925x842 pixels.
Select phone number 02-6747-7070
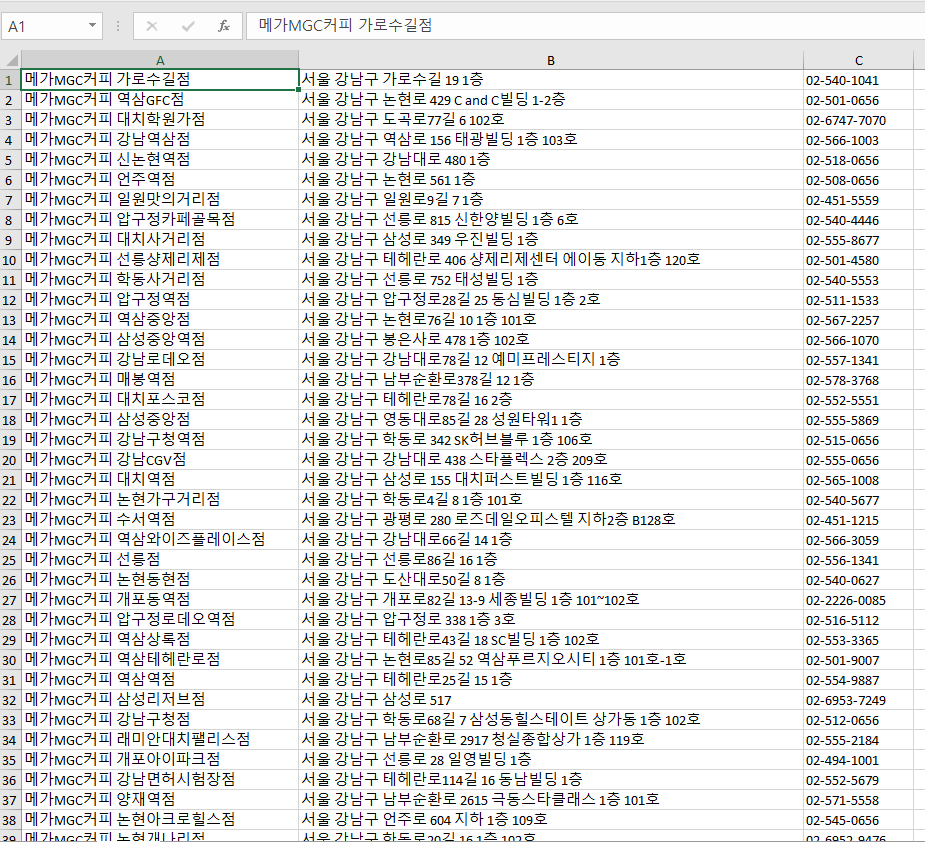point(858,120)
